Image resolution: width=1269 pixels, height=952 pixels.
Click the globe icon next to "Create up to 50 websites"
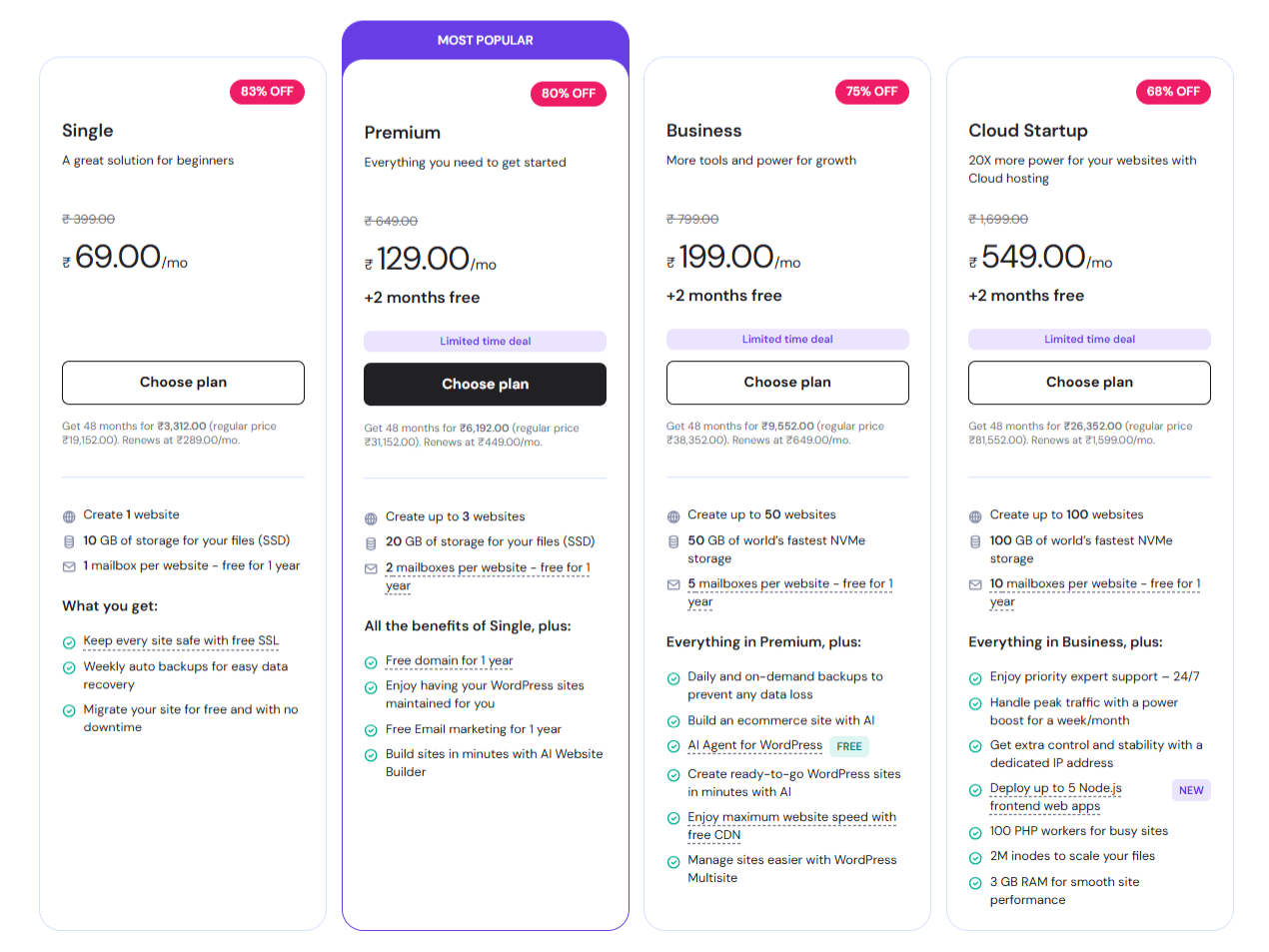coord(673,516)
